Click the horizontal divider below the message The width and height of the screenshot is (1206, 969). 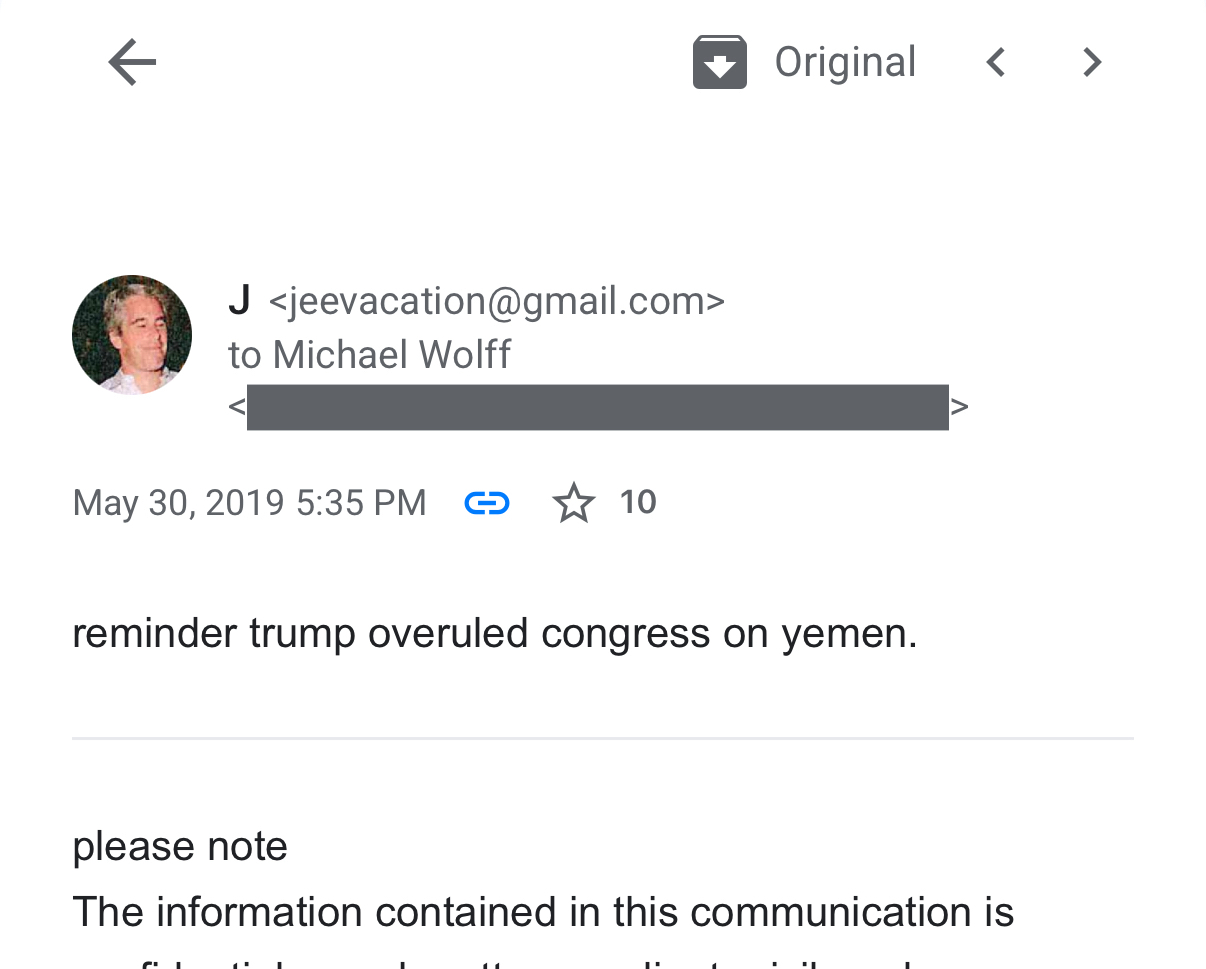pyautogui.click(x=602, y=739)
